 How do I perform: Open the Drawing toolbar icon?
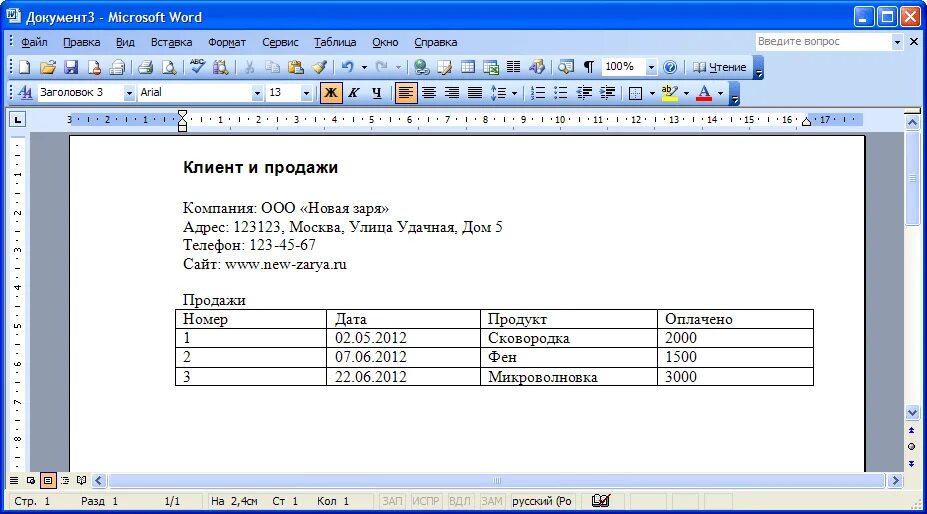pyautogui.click(x=537, y=67)
